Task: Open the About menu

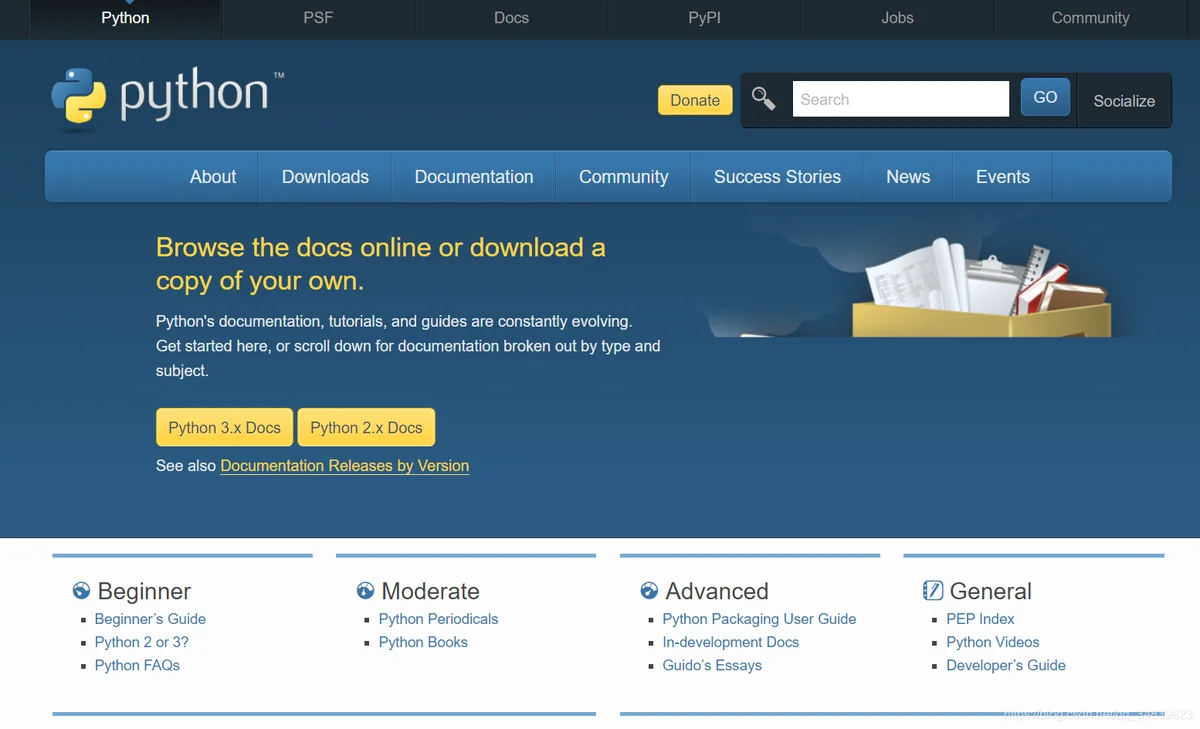Action: pyautogui.click(x=213, y=177)
